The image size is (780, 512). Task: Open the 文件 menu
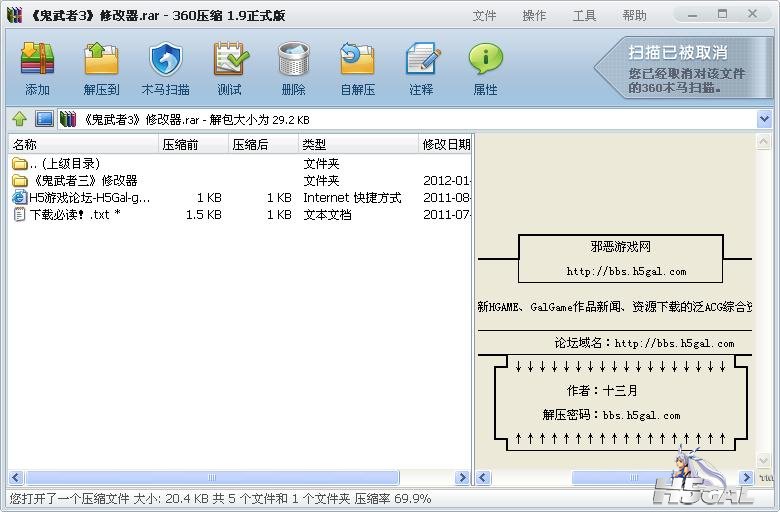pos(485,15)
